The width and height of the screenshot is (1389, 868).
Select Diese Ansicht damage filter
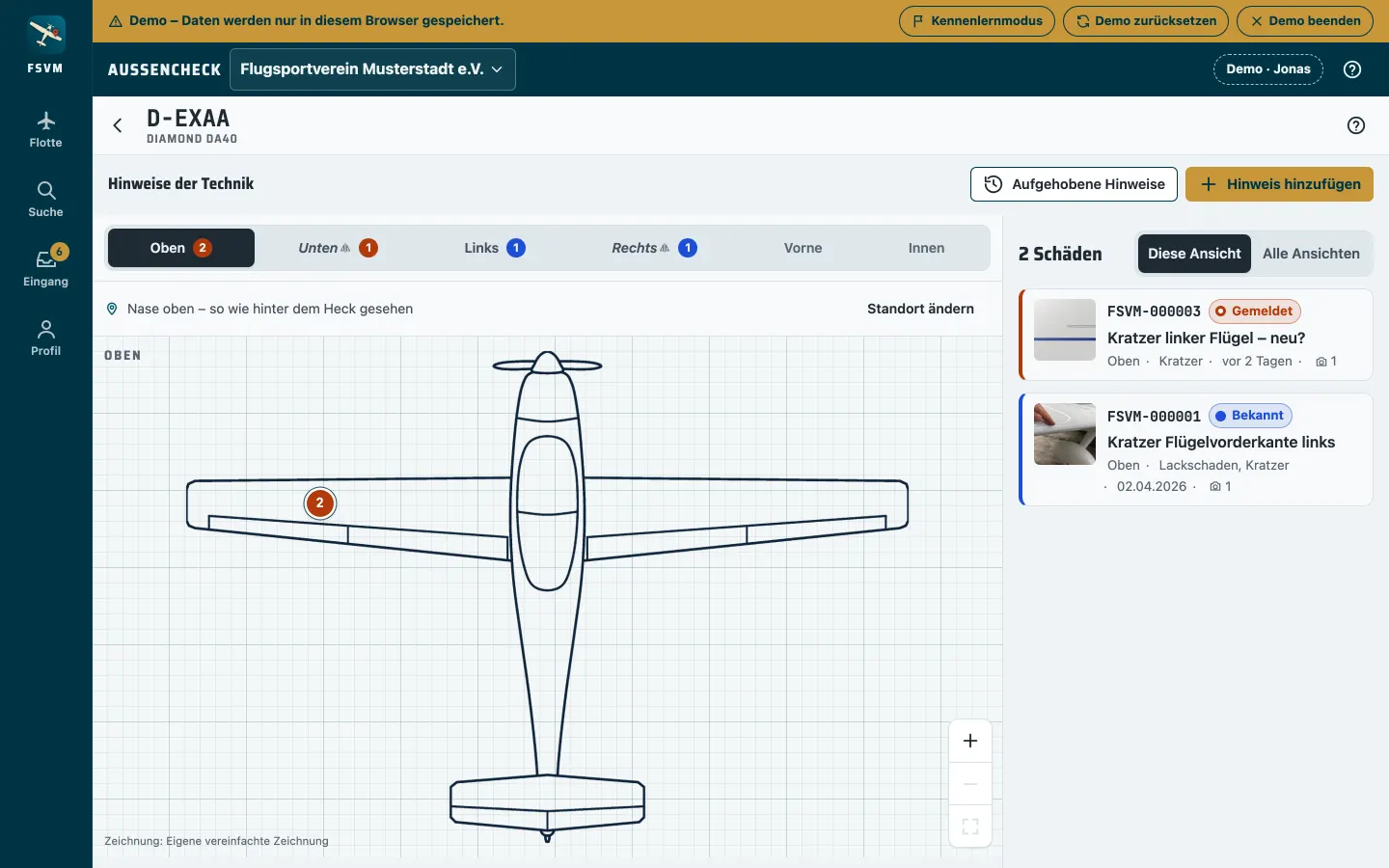(1194, 254)
